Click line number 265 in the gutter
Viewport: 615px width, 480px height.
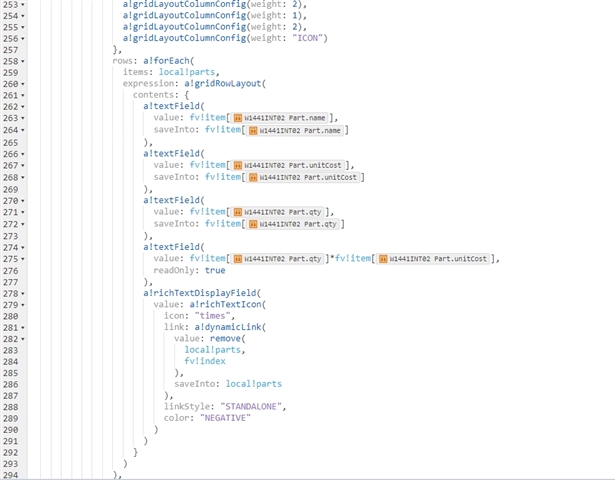click(11, 143)
